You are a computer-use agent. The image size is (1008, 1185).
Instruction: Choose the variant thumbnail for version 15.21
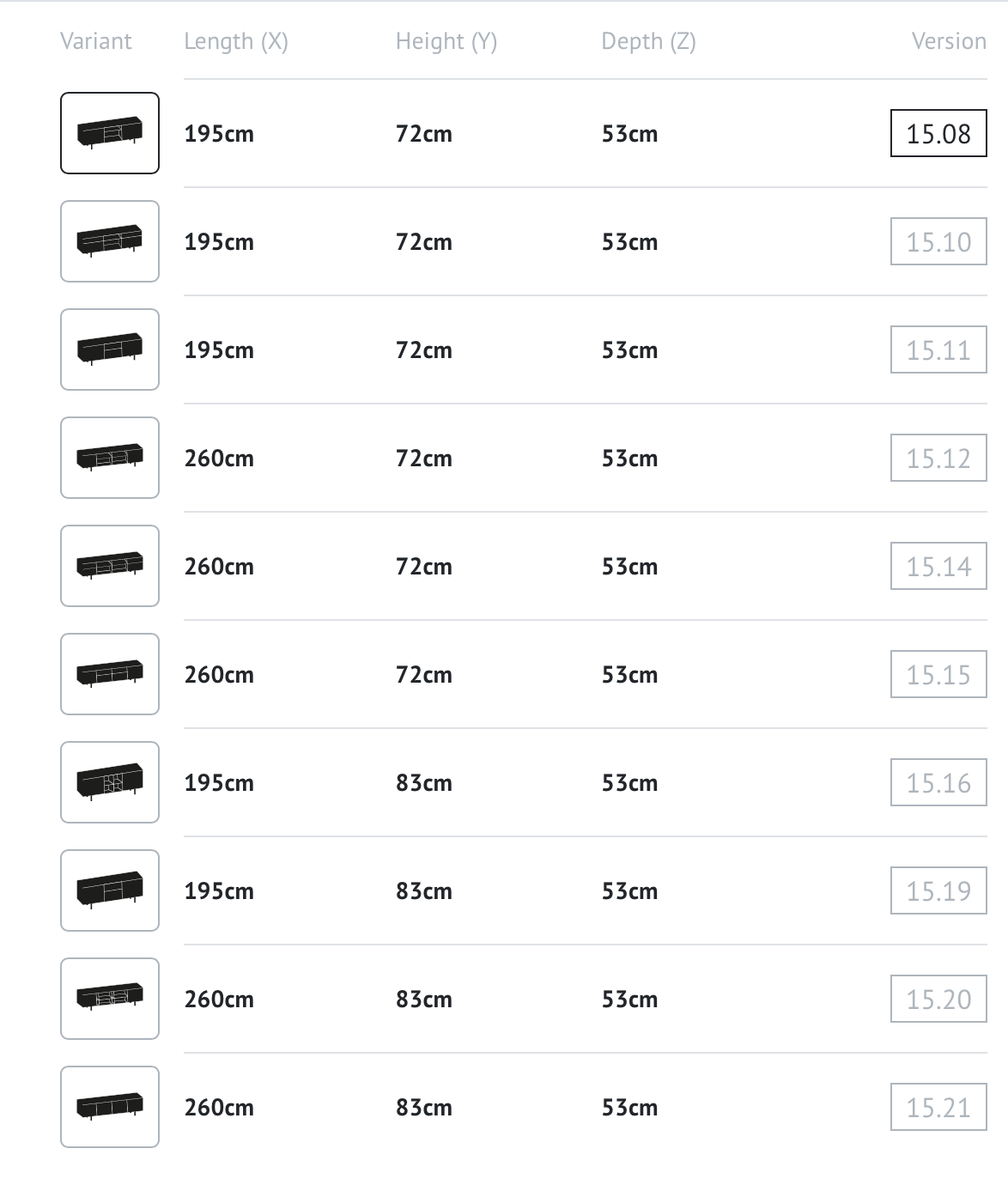(x=110, y=1107)
